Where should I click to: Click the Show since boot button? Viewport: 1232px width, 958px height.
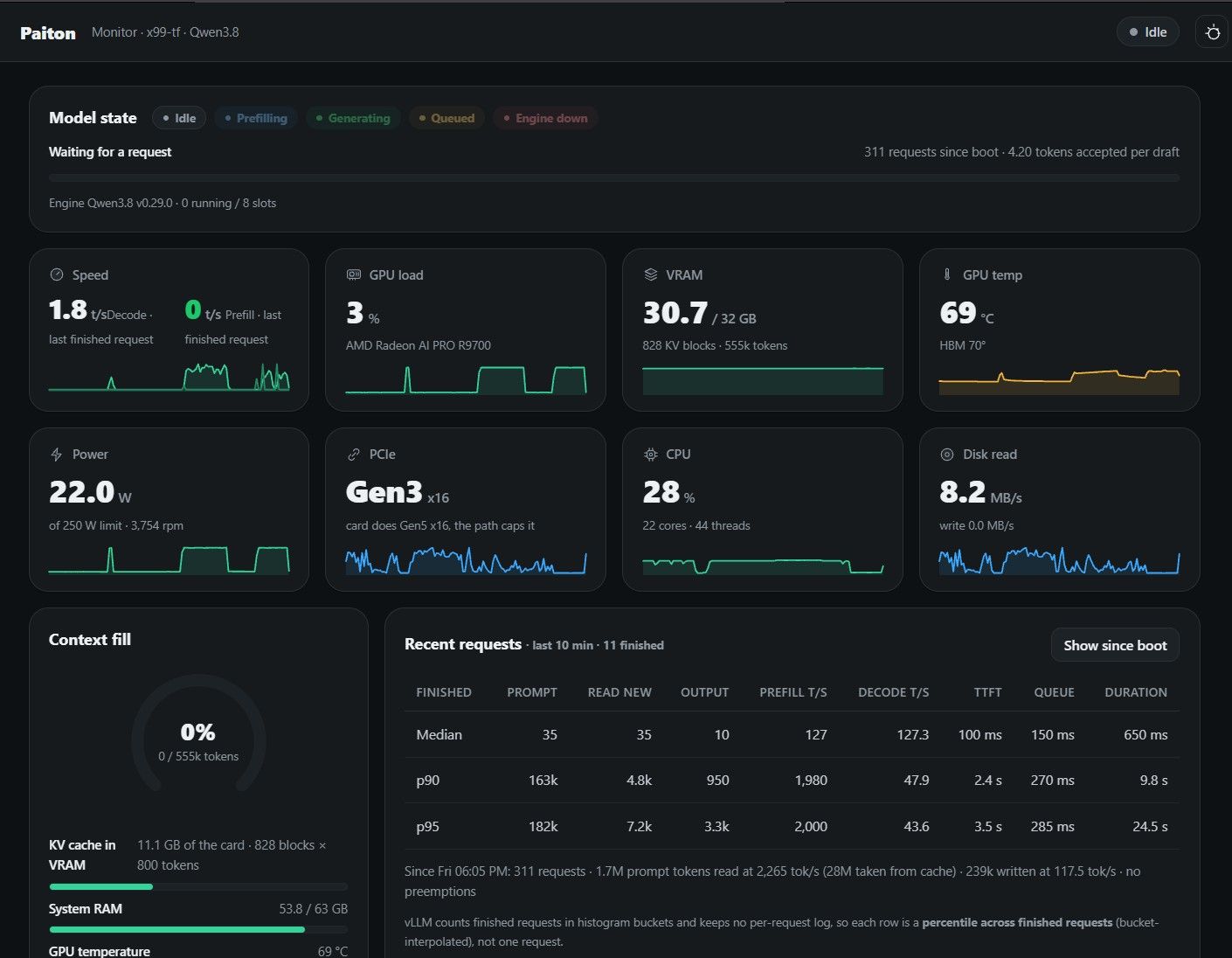pos(1115,645)
